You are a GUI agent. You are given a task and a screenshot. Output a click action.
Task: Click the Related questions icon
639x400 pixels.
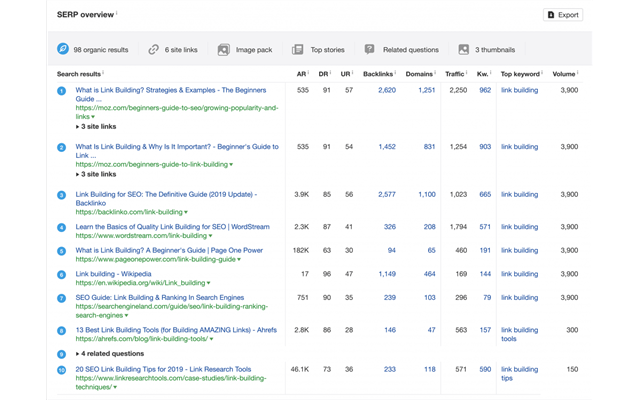click(370, 49)
